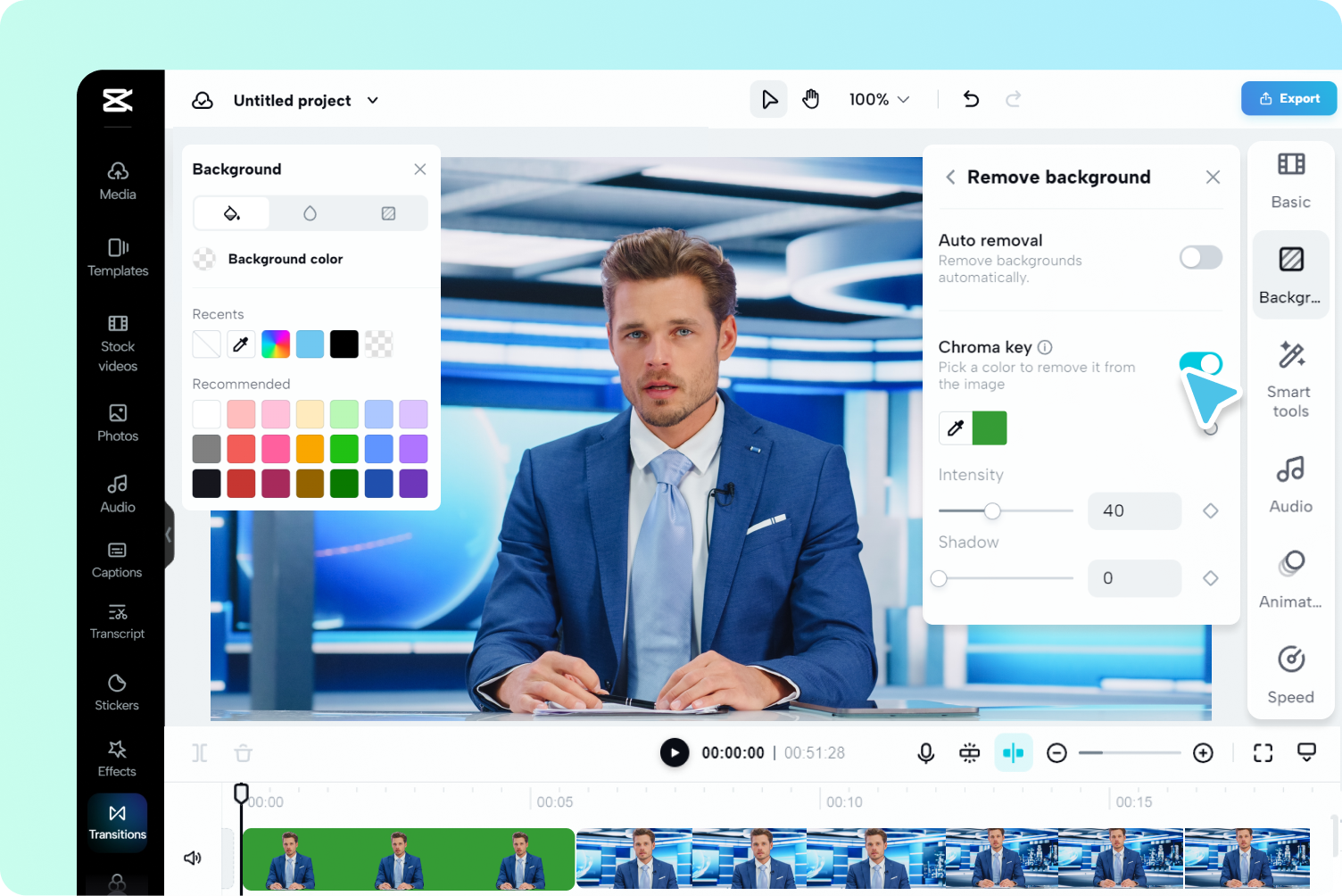This screenshot has width=1342, height=896.
Task: Select the green chroma key color swatch
Action: (990, 427)
